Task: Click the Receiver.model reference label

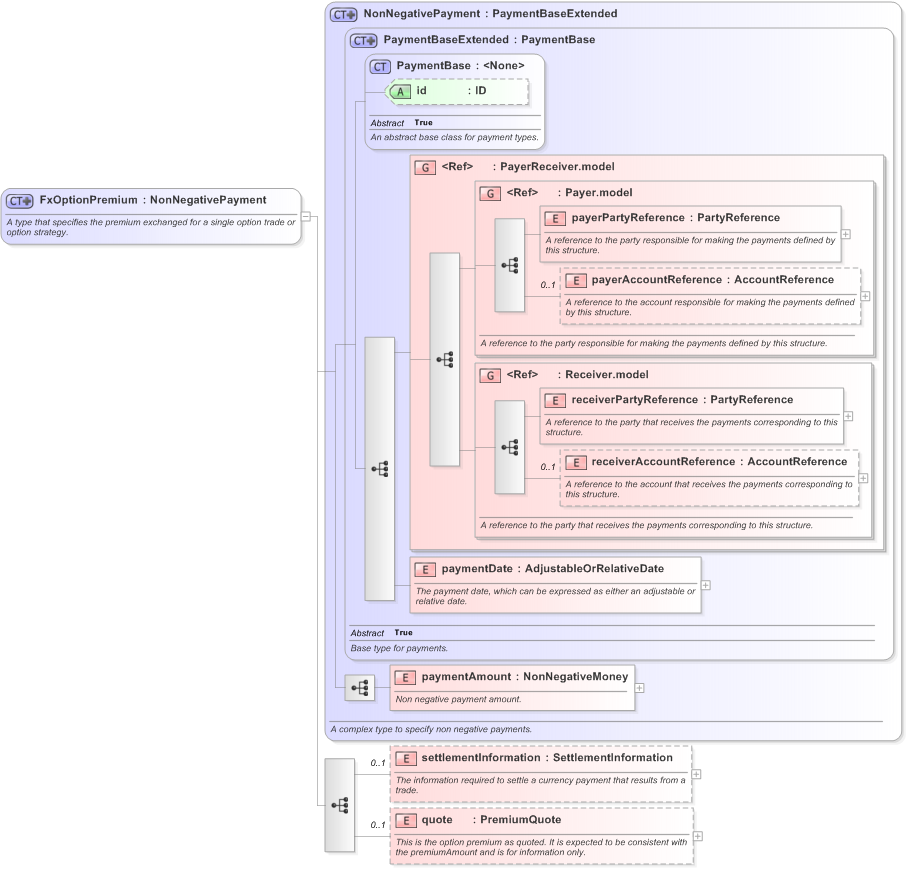Action: point(578,374)
